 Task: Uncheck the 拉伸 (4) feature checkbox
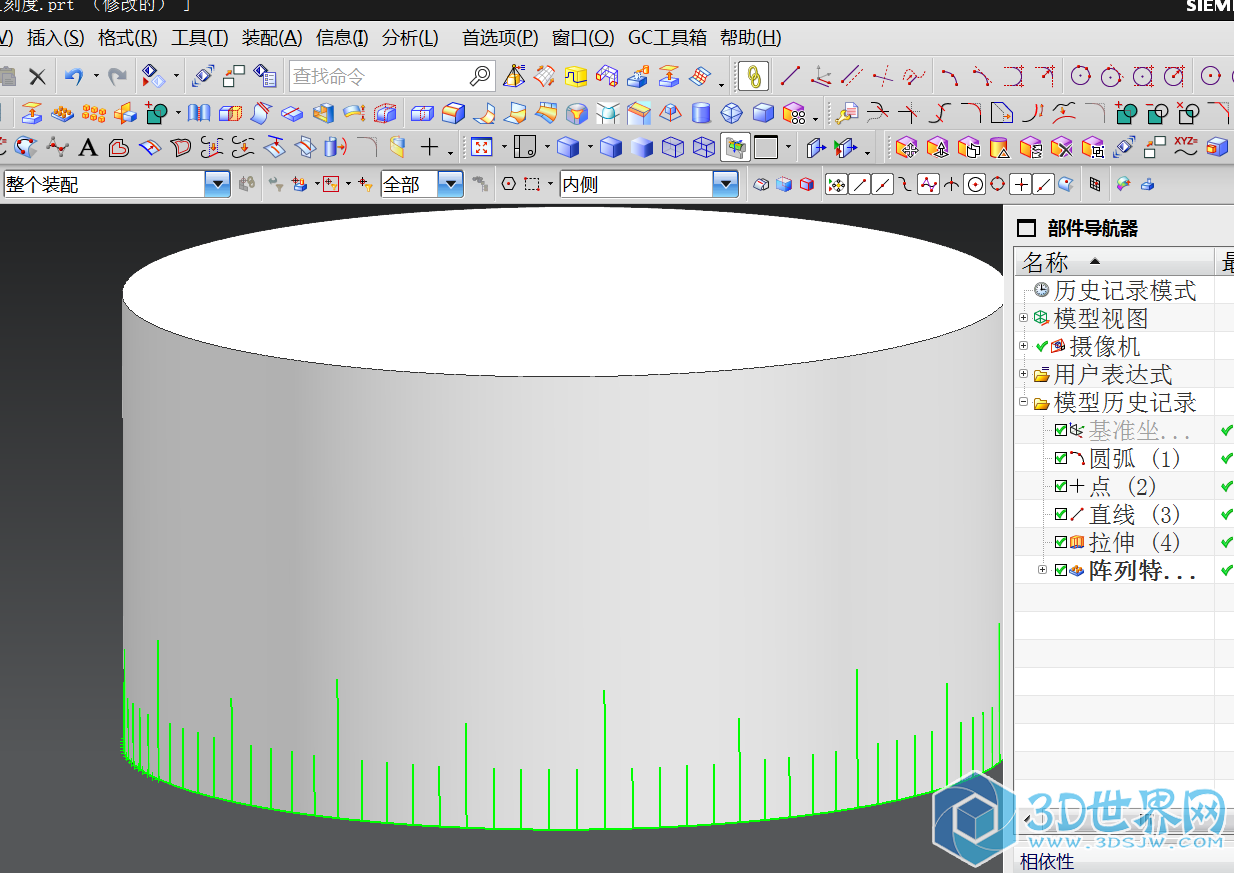coord(1061,542)
